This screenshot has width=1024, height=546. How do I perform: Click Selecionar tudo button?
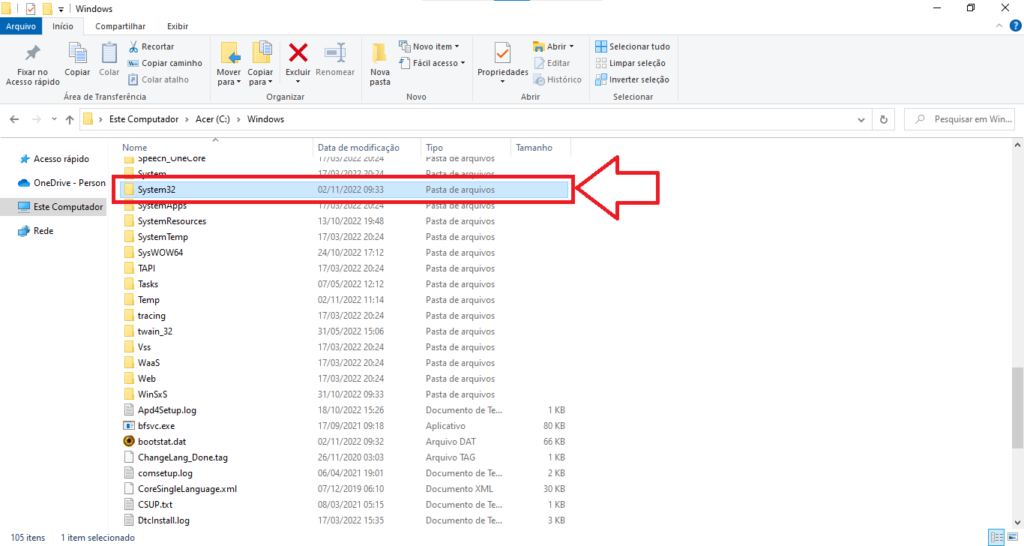tap(632, 46)
